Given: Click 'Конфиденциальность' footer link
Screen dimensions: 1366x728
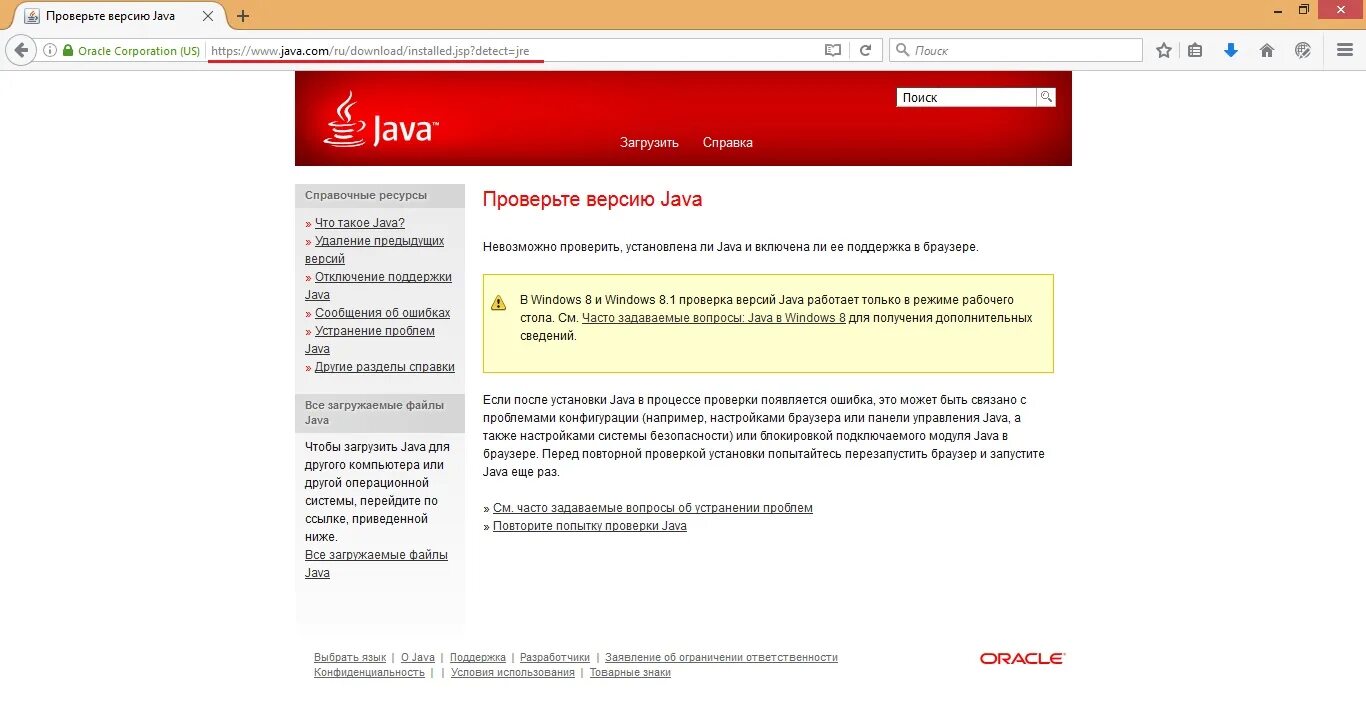Looking at the screenshot, I should pos(369,673).
